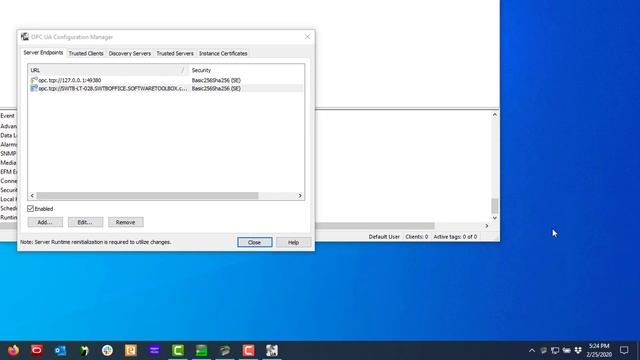Open the Slack icon in the taskbar

click(x=107, y=350)
